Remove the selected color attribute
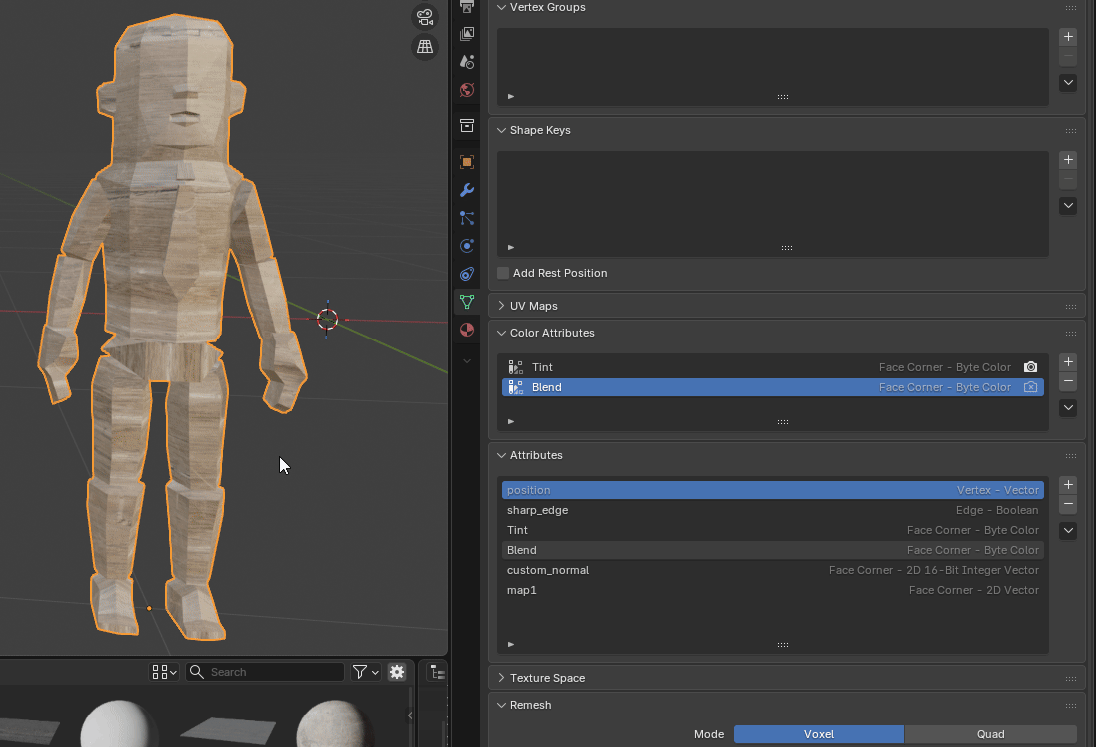The height and width of the screenshot is (747, 1096). point(1068,381)
